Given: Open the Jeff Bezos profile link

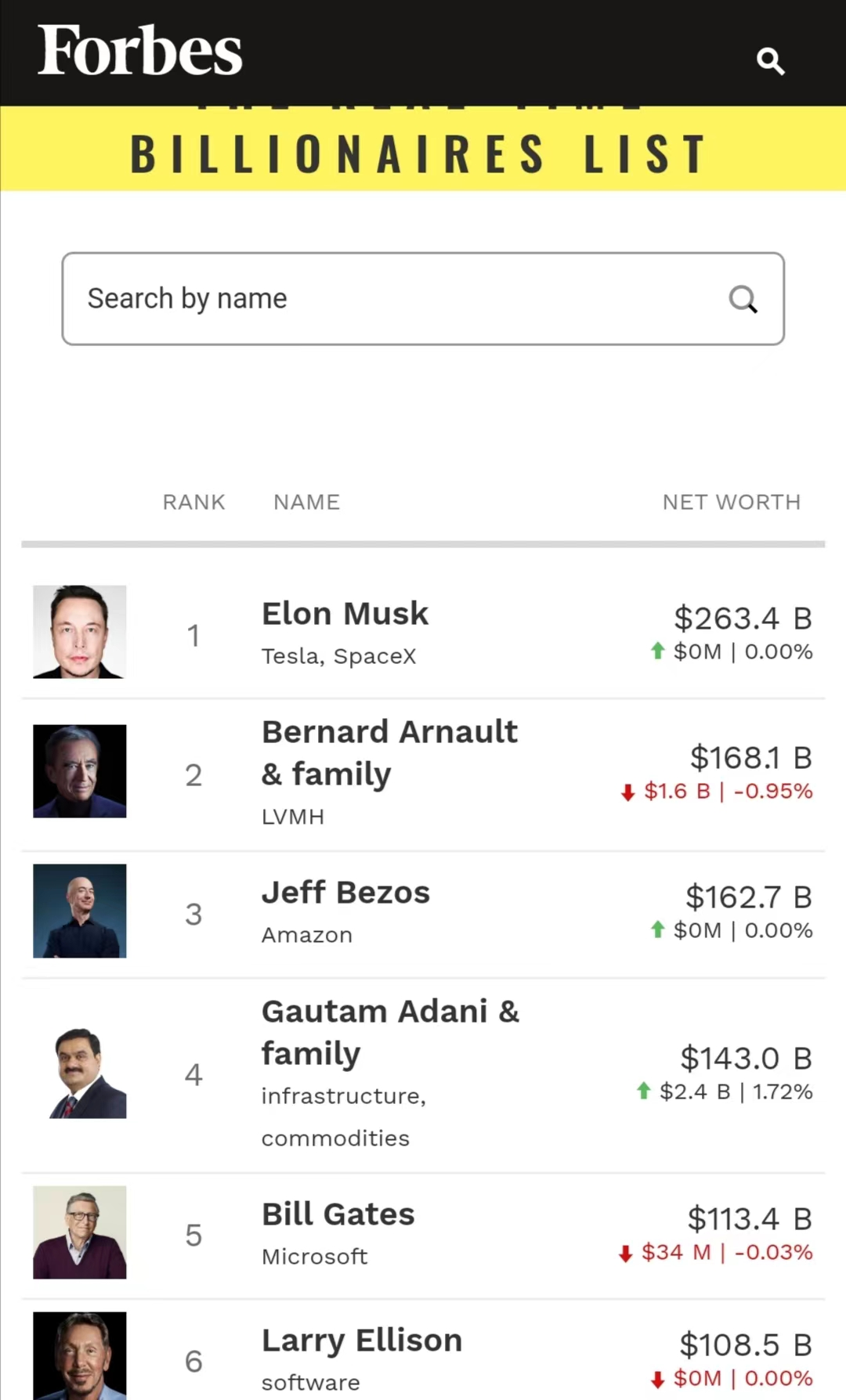Looking at the screenshot, I should pyautogui.click(x=345, y=893).
